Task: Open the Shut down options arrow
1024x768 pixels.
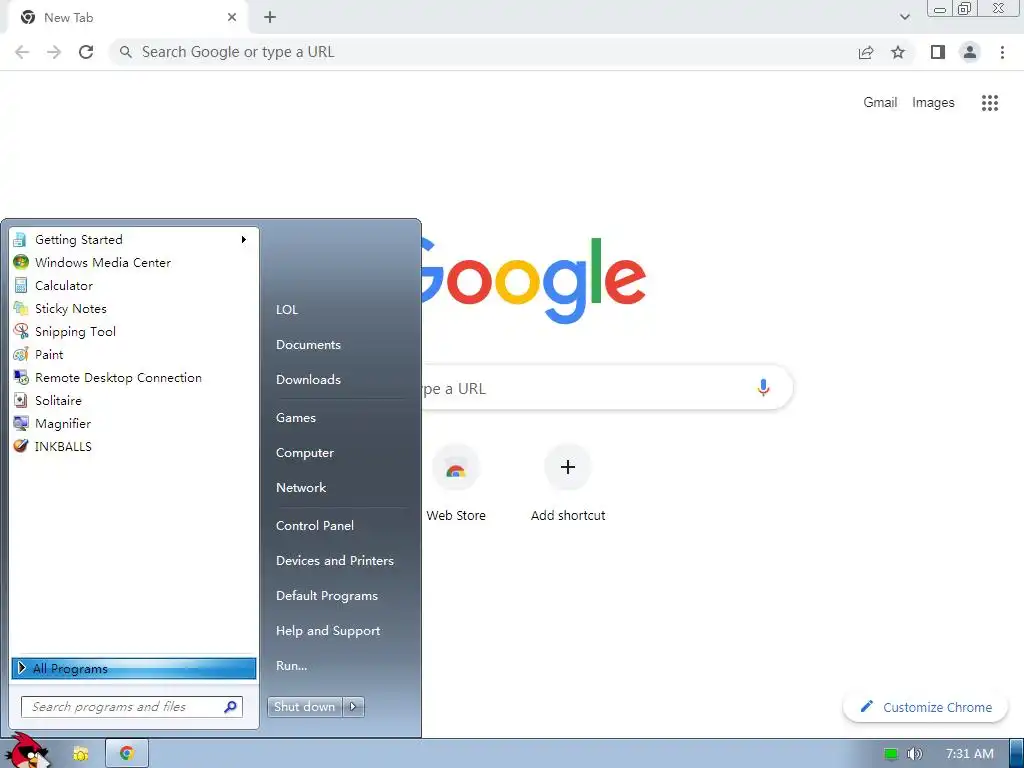Action: tap(353, 707)
